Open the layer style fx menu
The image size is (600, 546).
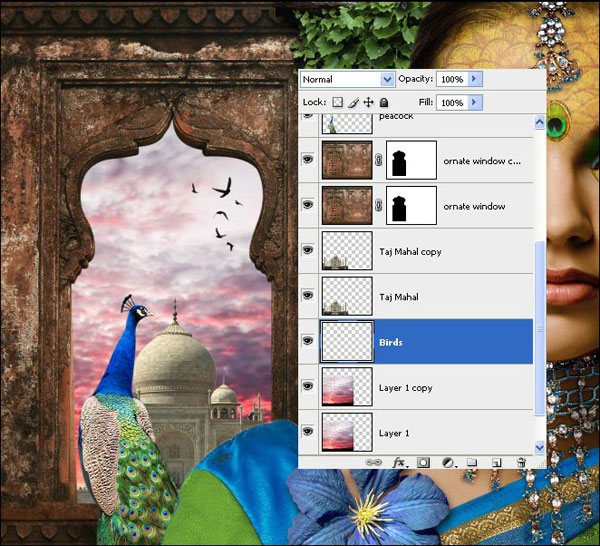398,462
